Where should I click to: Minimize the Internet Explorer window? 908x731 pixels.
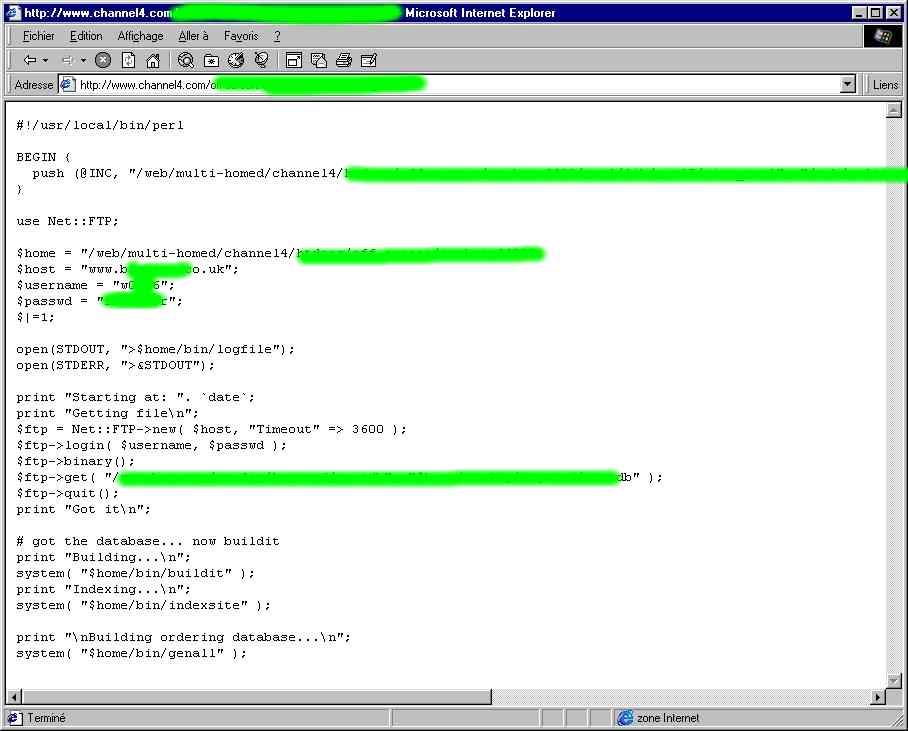click(861, 12)
